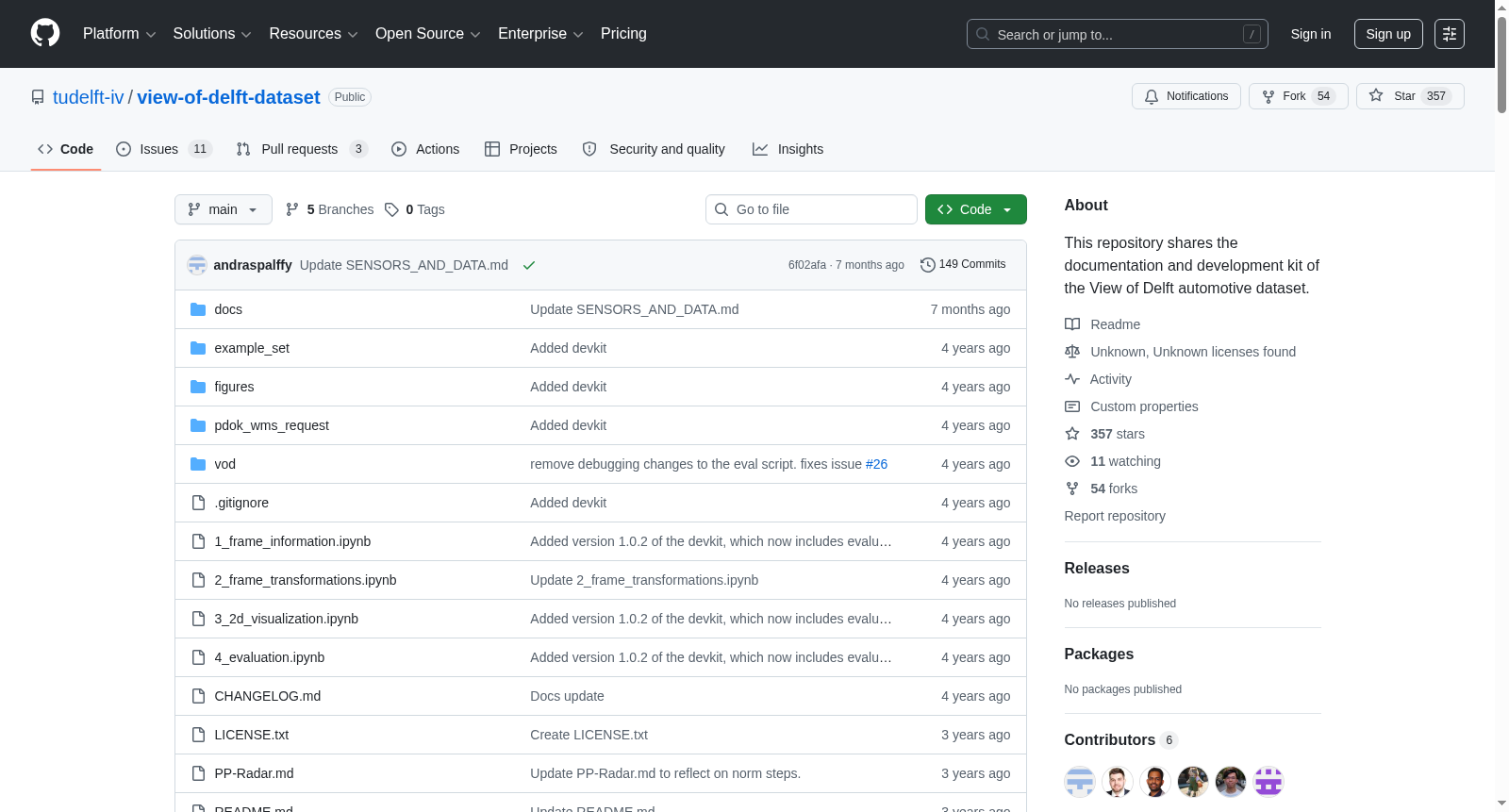1509x812 pixels.
Task: Select the 1_frame_information.ipynb file icon
Action: tap(198, 541)
